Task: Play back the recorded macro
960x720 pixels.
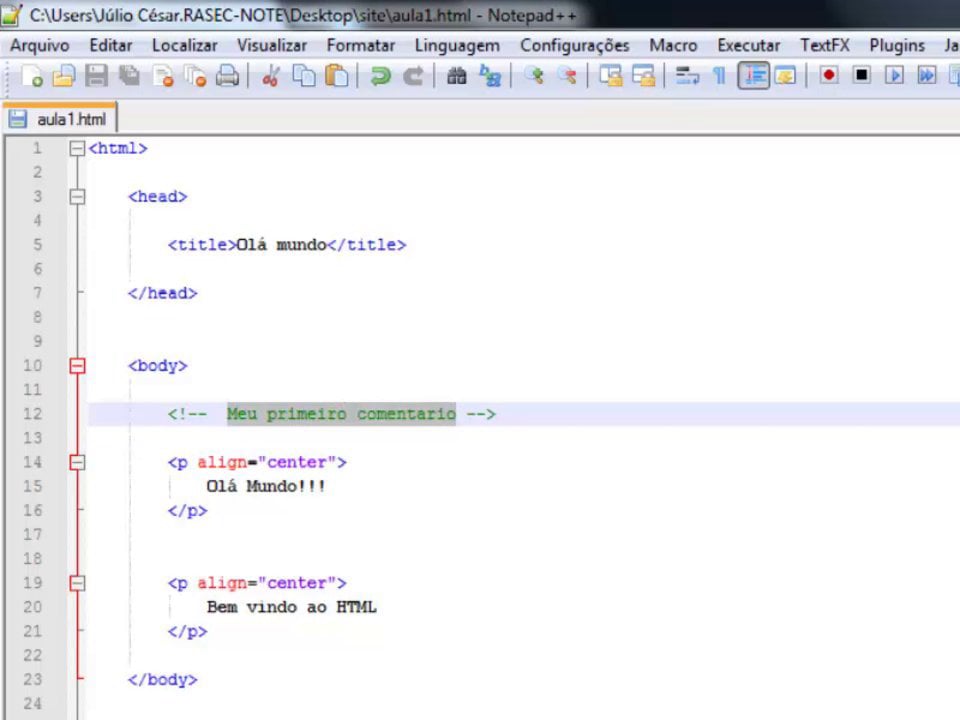Action: pyautogui.click(x=894, y=76)
